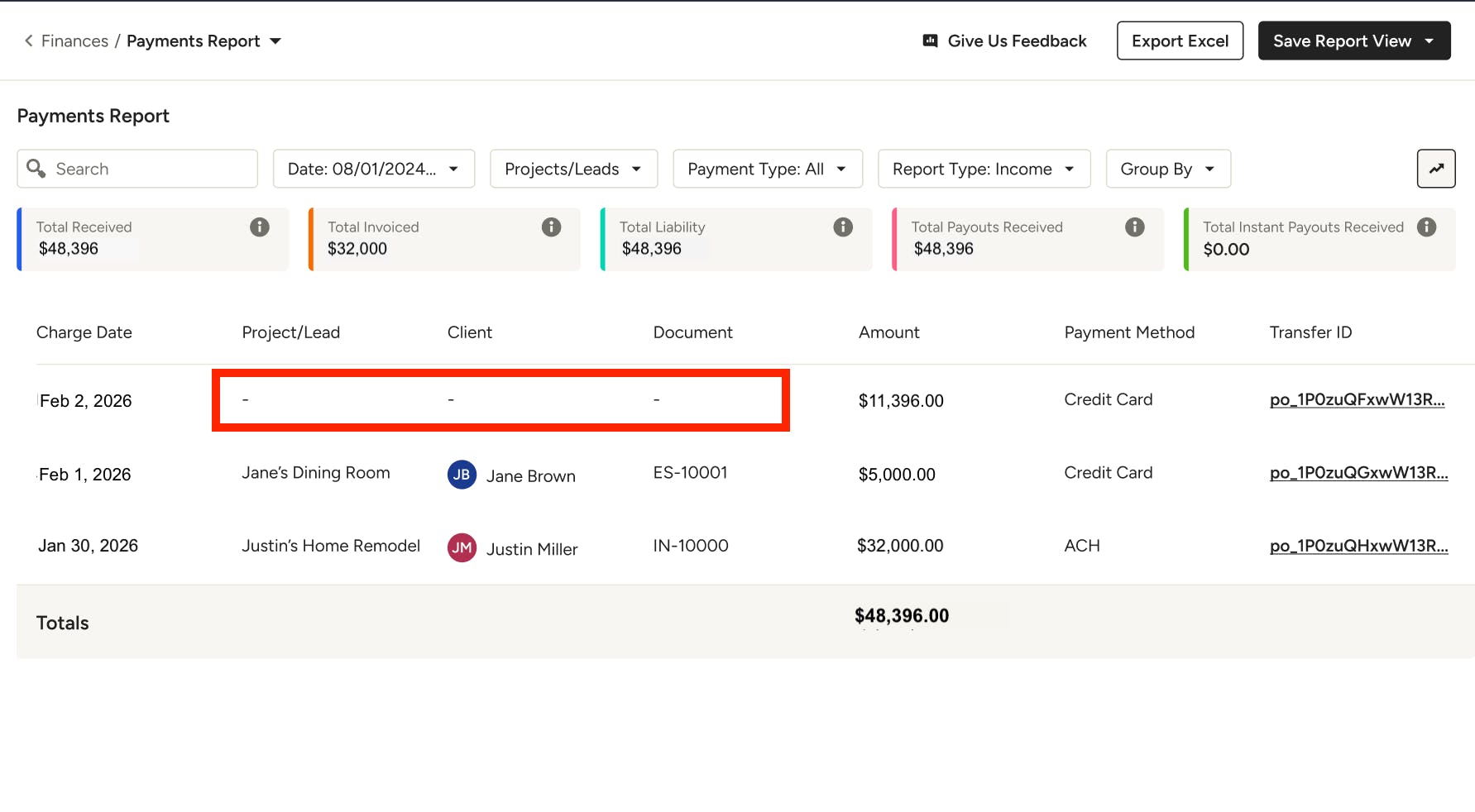Image resolution: width=1475 pixels, height=812 pixels.
Task: Click the Payment Method column header
Action: [1129, 332]
